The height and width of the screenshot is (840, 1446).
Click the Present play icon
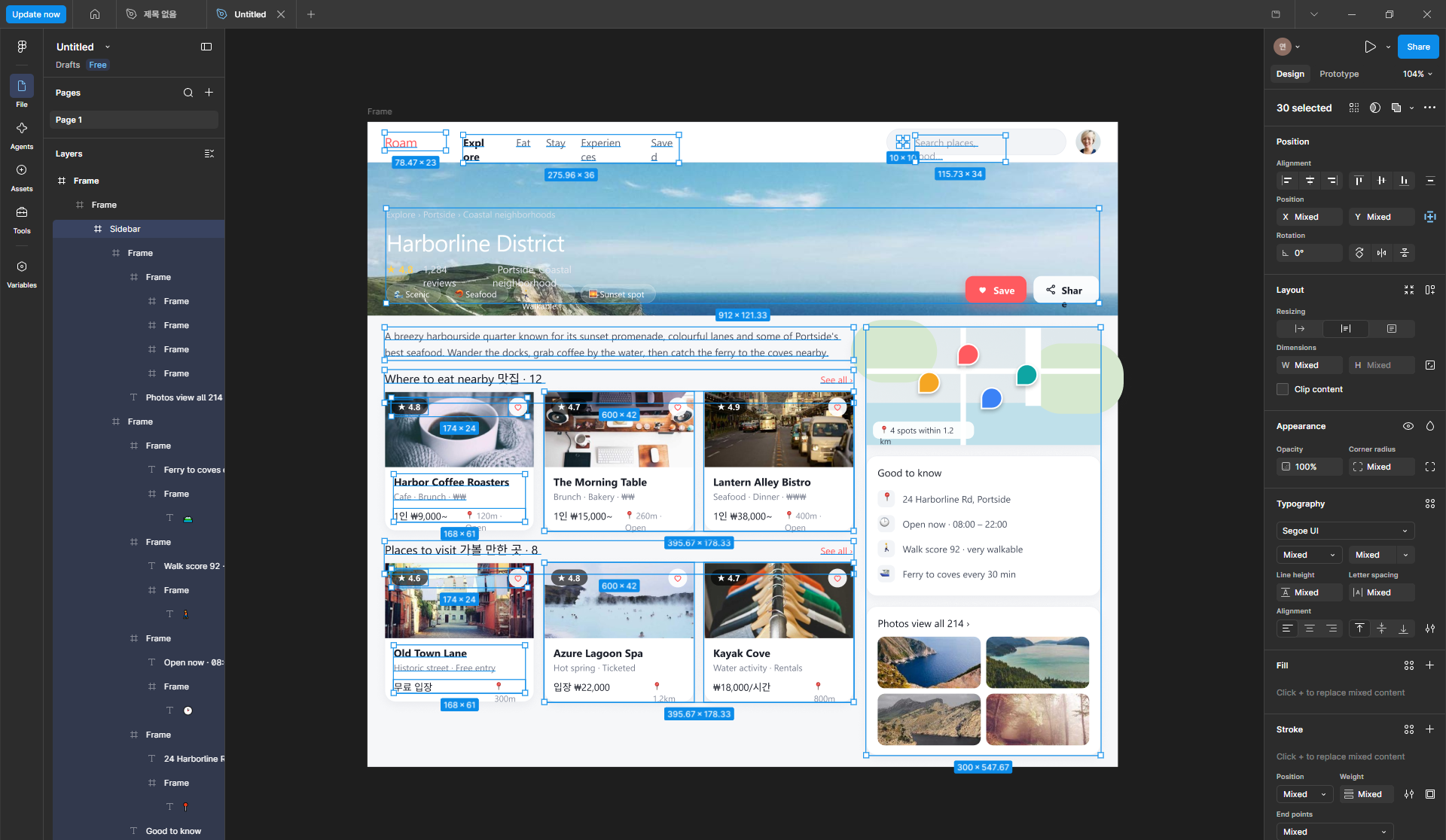1370,47
